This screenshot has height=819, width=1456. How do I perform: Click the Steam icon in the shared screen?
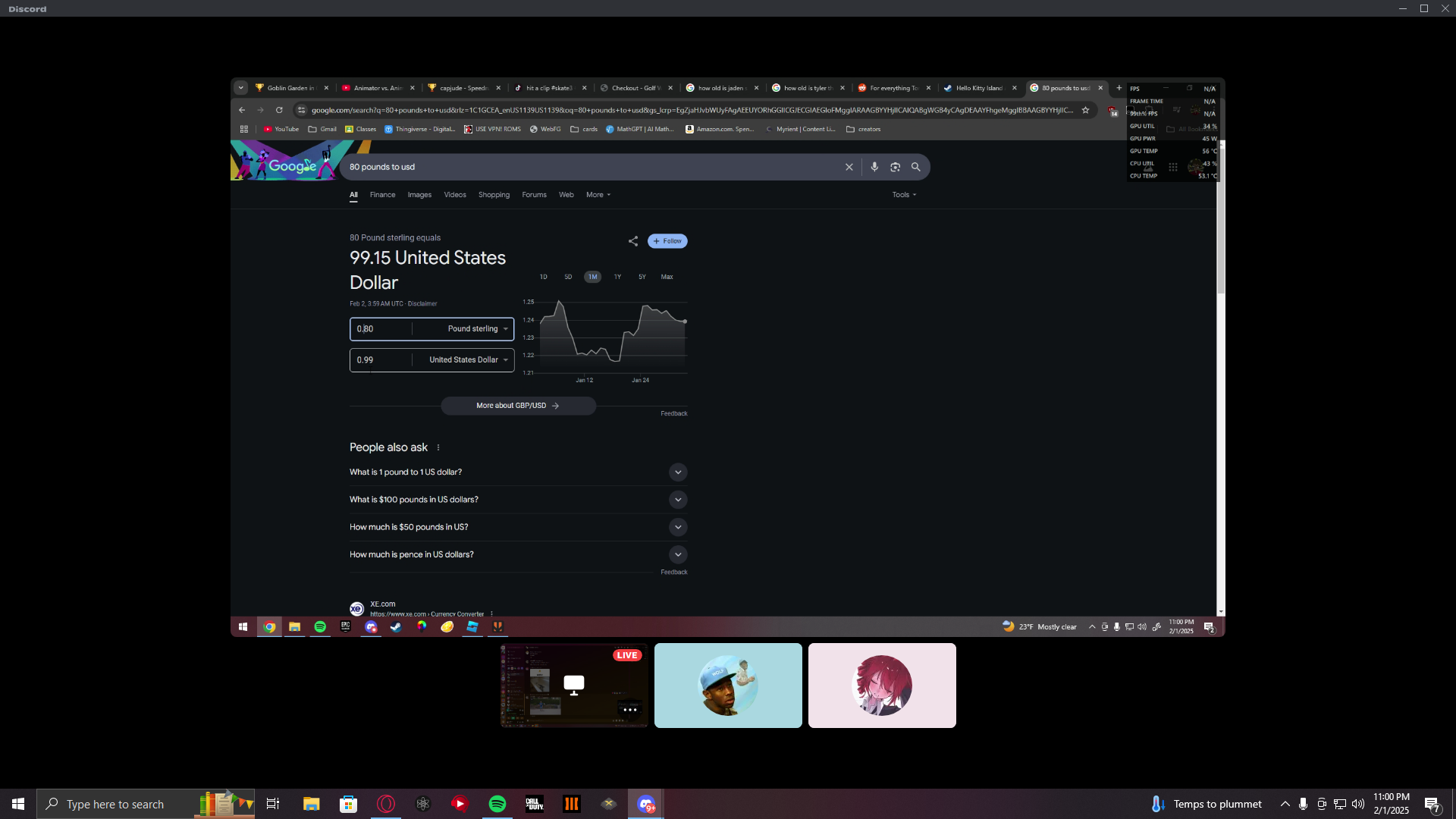[396, 626]
